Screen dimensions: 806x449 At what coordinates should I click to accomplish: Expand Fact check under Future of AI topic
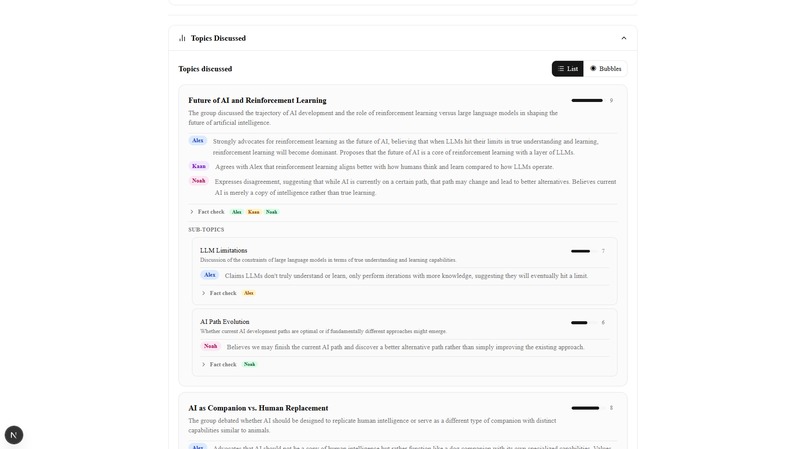[x=207, y=212]
